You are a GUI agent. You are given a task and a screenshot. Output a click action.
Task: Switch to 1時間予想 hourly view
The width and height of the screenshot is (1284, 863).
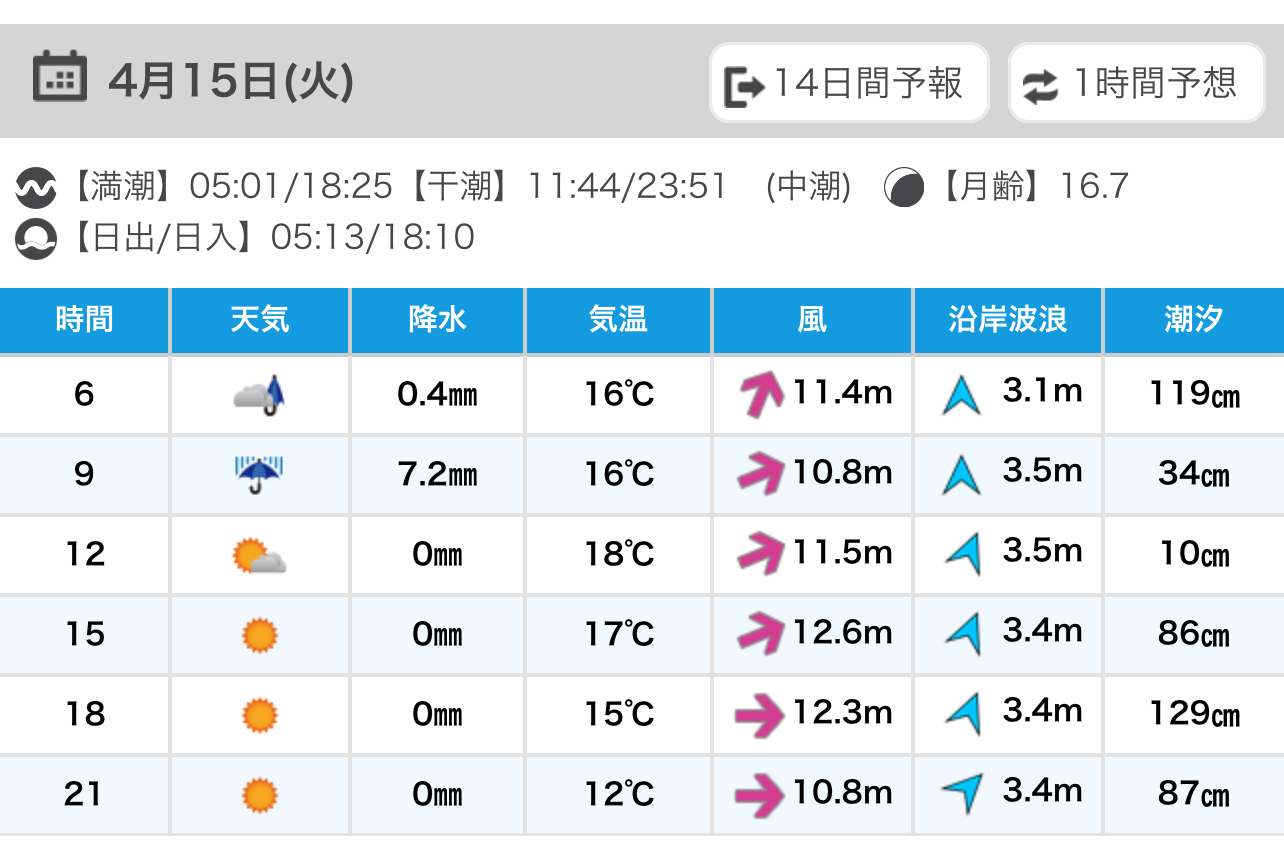1137,83
